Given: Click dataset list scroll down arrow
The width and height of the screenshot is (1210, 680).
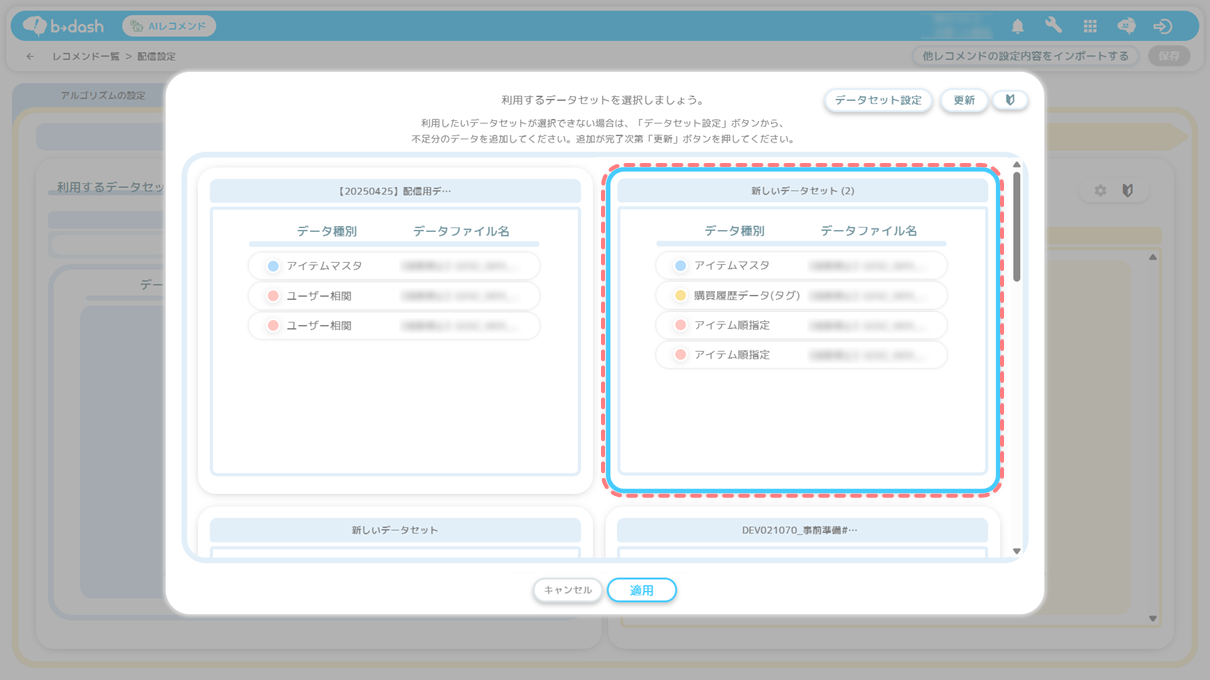Looking at the screenshot, I should (x=1017, y=551).
